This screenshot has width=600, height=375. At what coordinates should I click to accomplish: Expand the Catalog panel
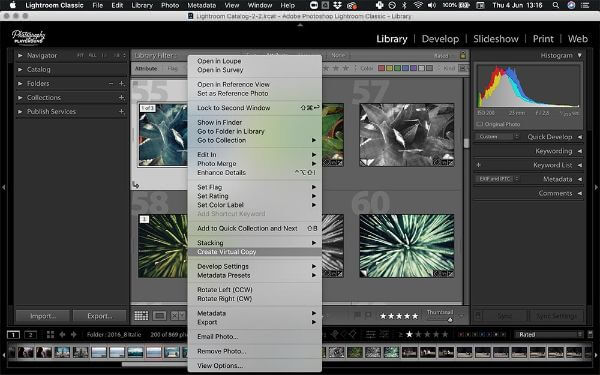tap(20, 70)
